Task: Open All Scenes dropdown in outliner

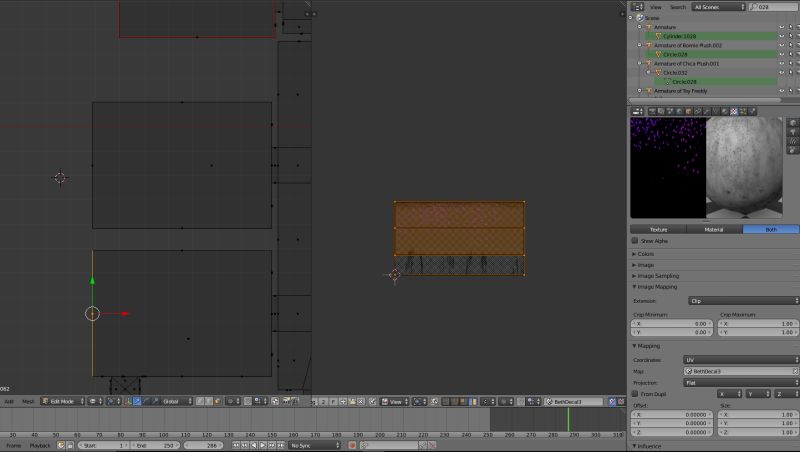Action: point(718,7)
